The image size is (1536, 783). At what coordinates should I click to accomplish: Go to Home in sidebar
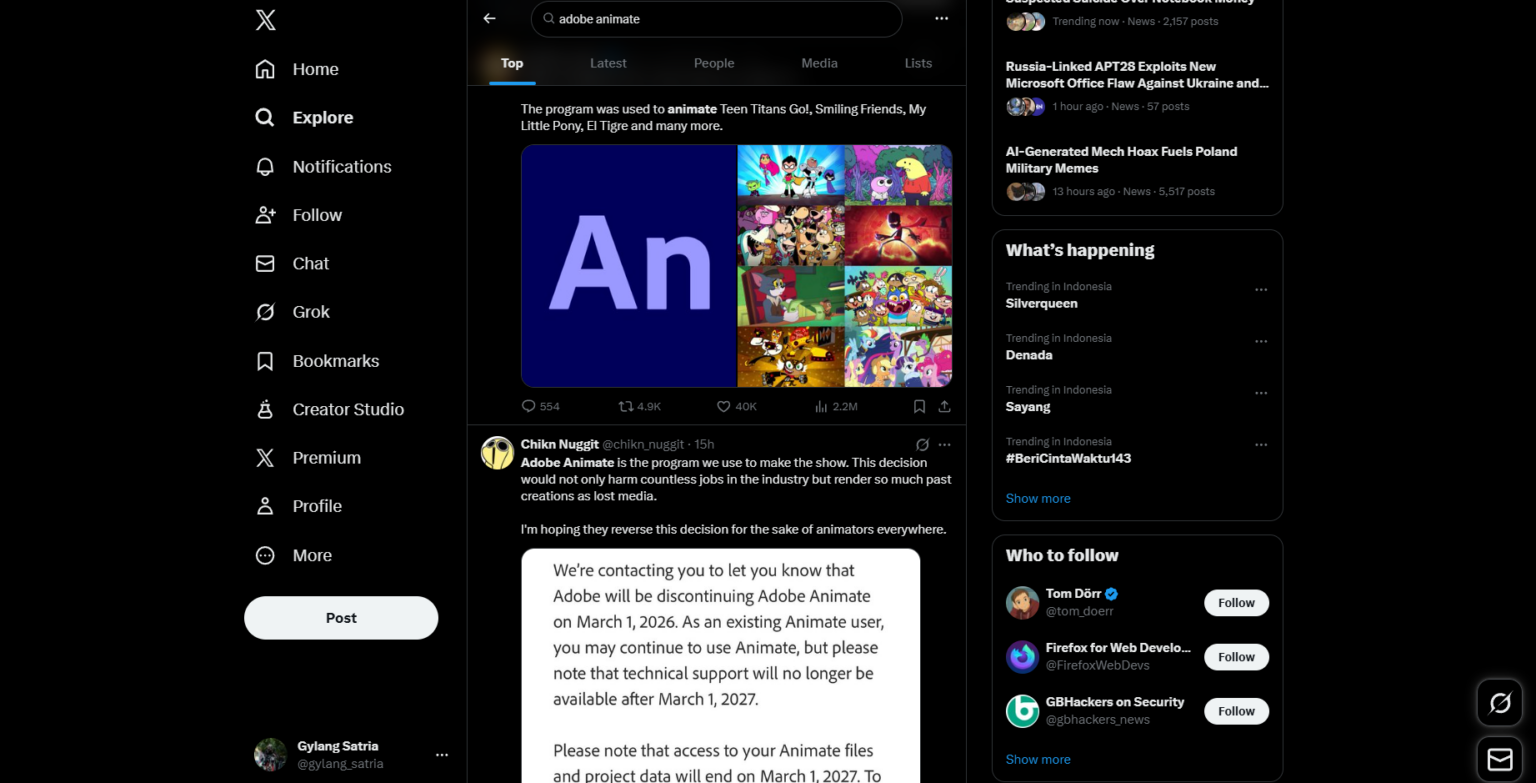pyautogui.click(x=297, y=69)
